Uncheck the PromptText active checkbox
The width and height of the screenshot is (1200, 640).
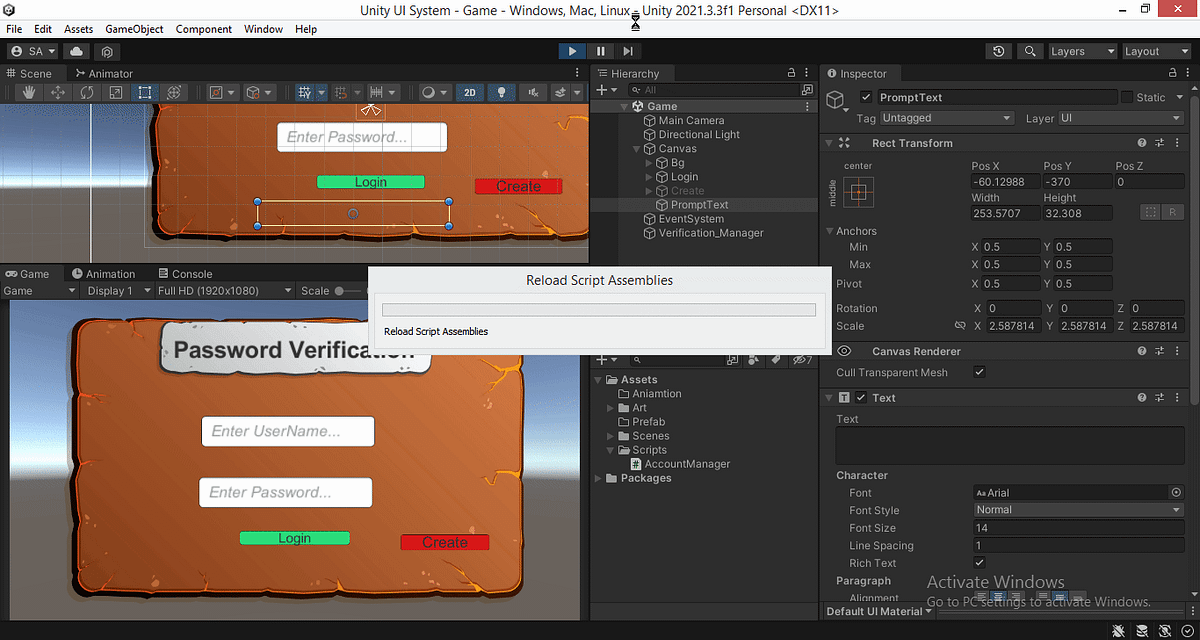866,97
